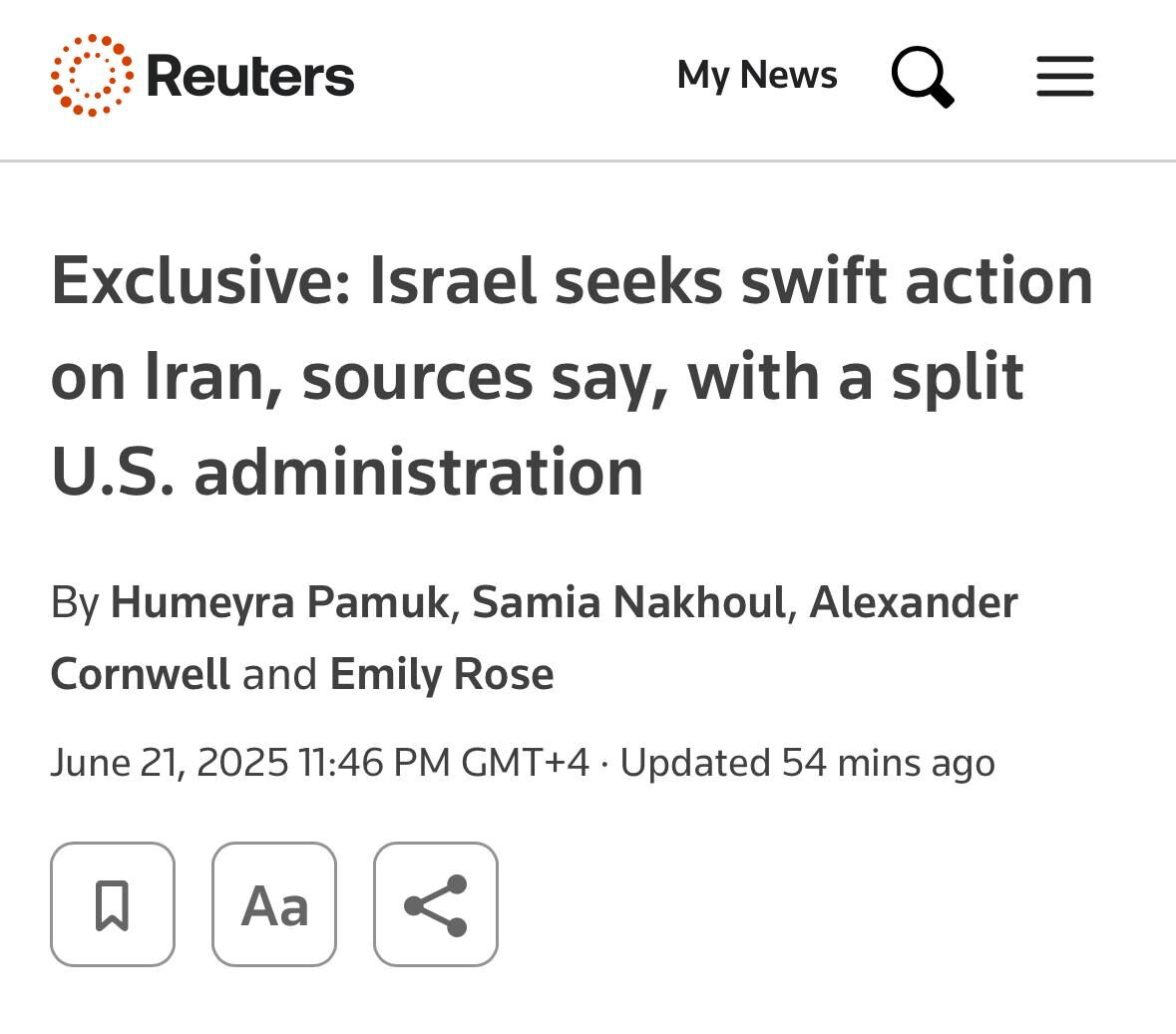Click the article headline about Israel and Iran
Screen dimensions: 1176x1034
572,376
